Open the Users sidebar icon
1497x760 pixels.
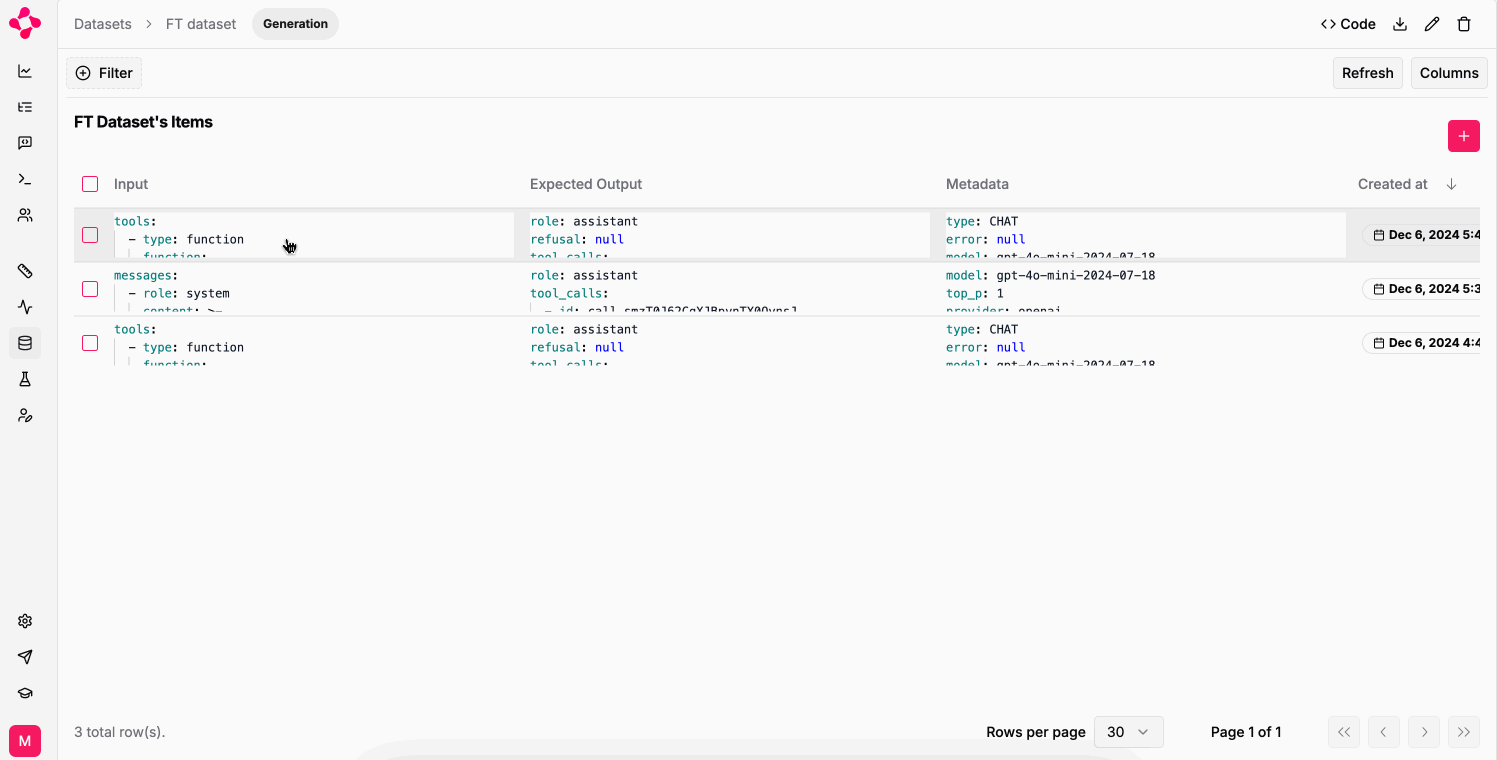pos(24,215)
